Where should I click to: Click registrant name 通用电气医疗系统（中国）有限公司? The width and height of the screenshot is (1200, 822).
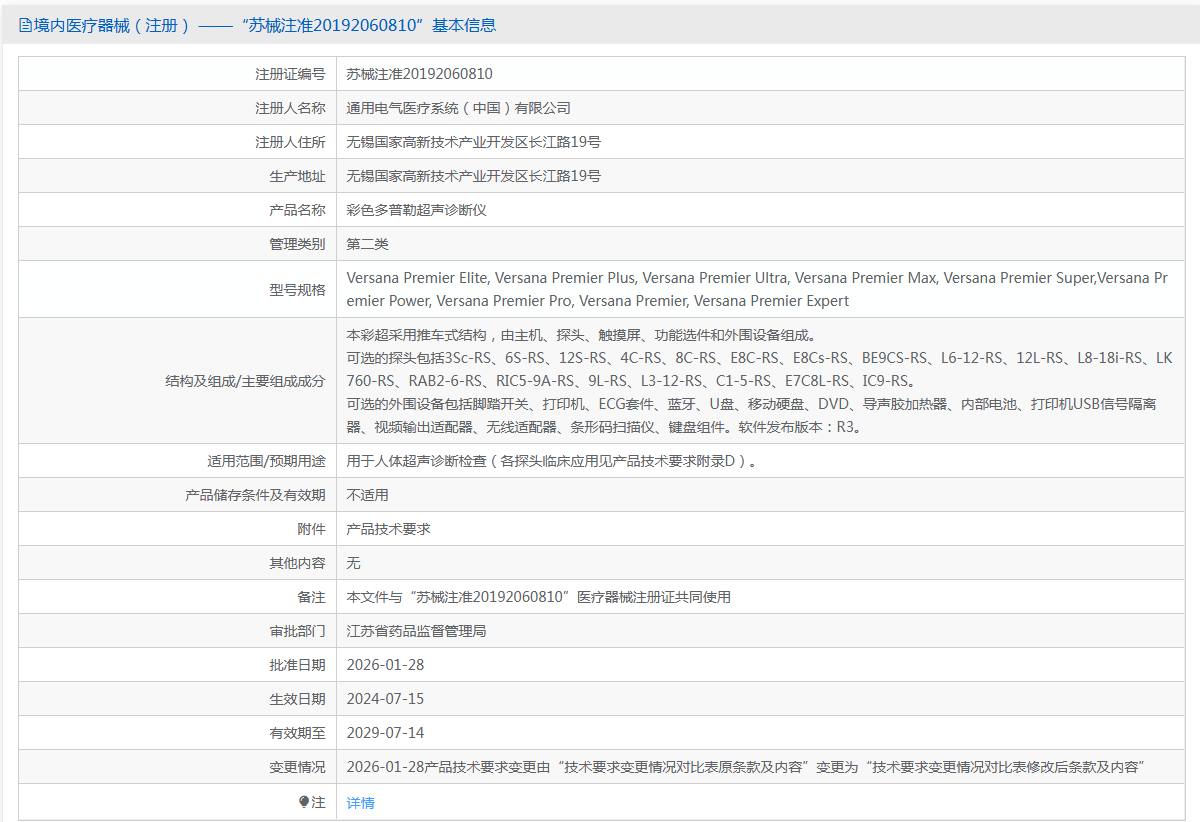click(x=458, y=108)
